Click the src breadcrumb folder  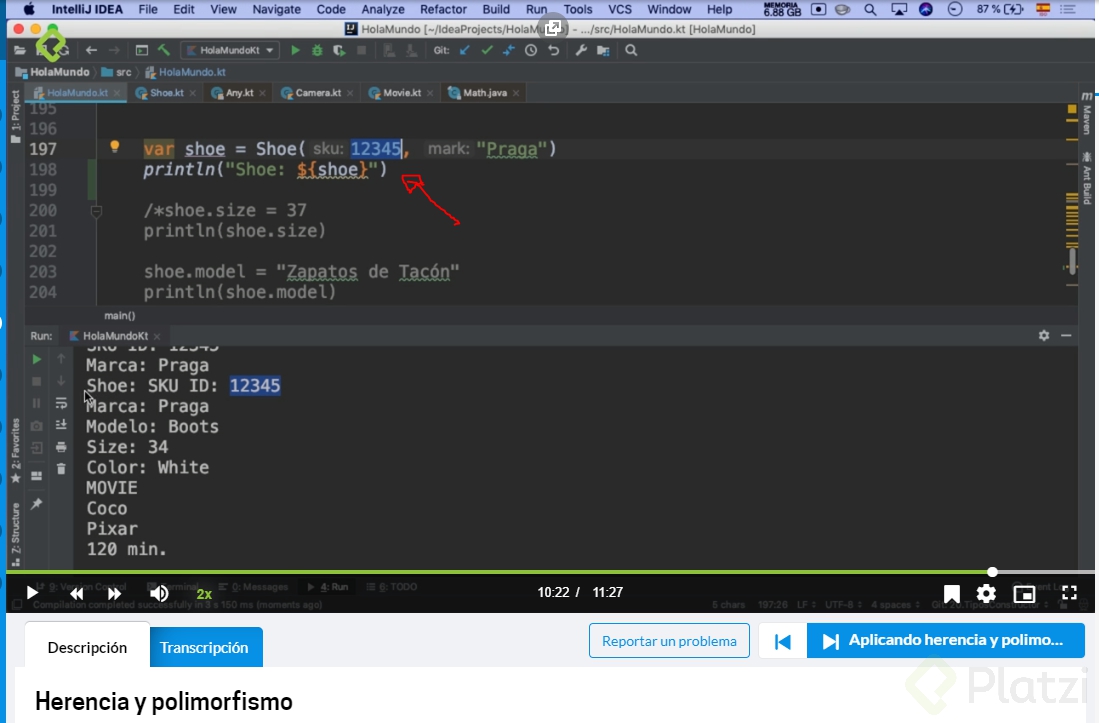(116, 72)
